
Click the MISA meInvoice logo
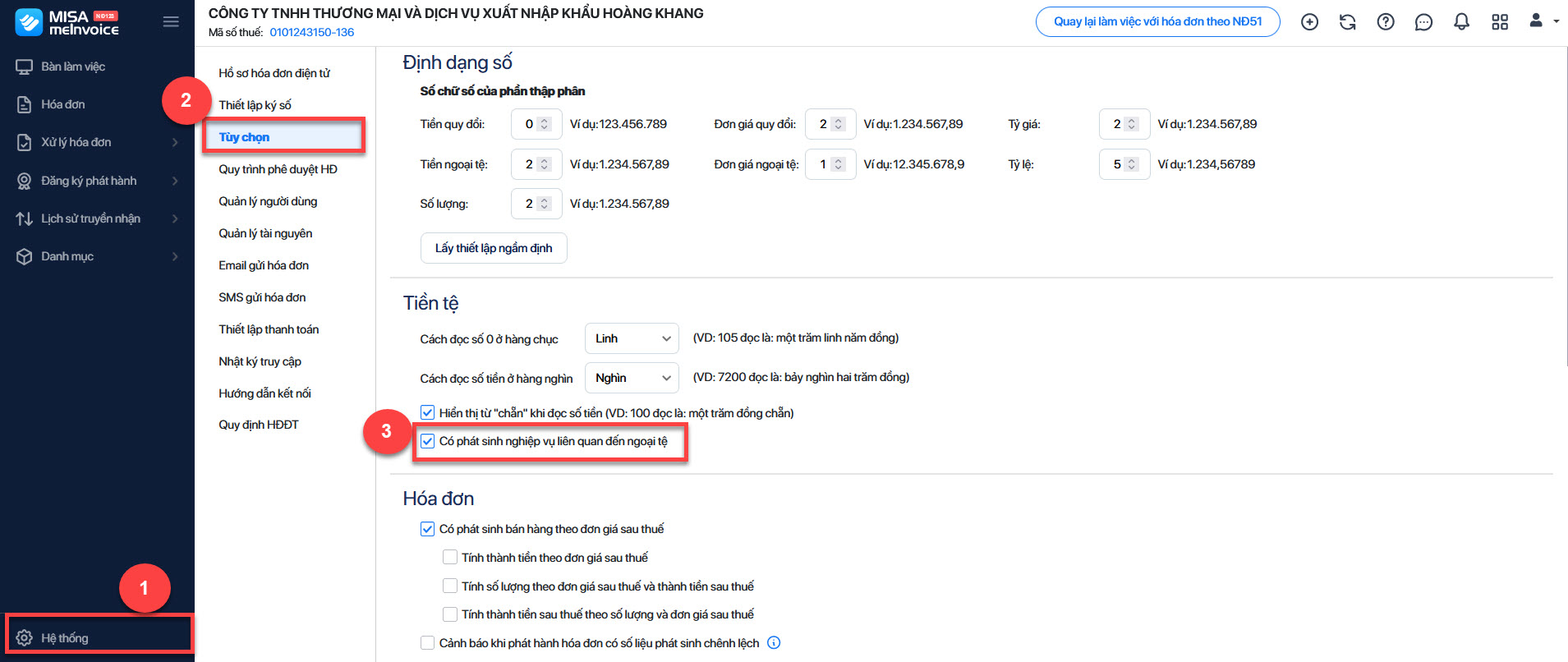tap(67, 22)
